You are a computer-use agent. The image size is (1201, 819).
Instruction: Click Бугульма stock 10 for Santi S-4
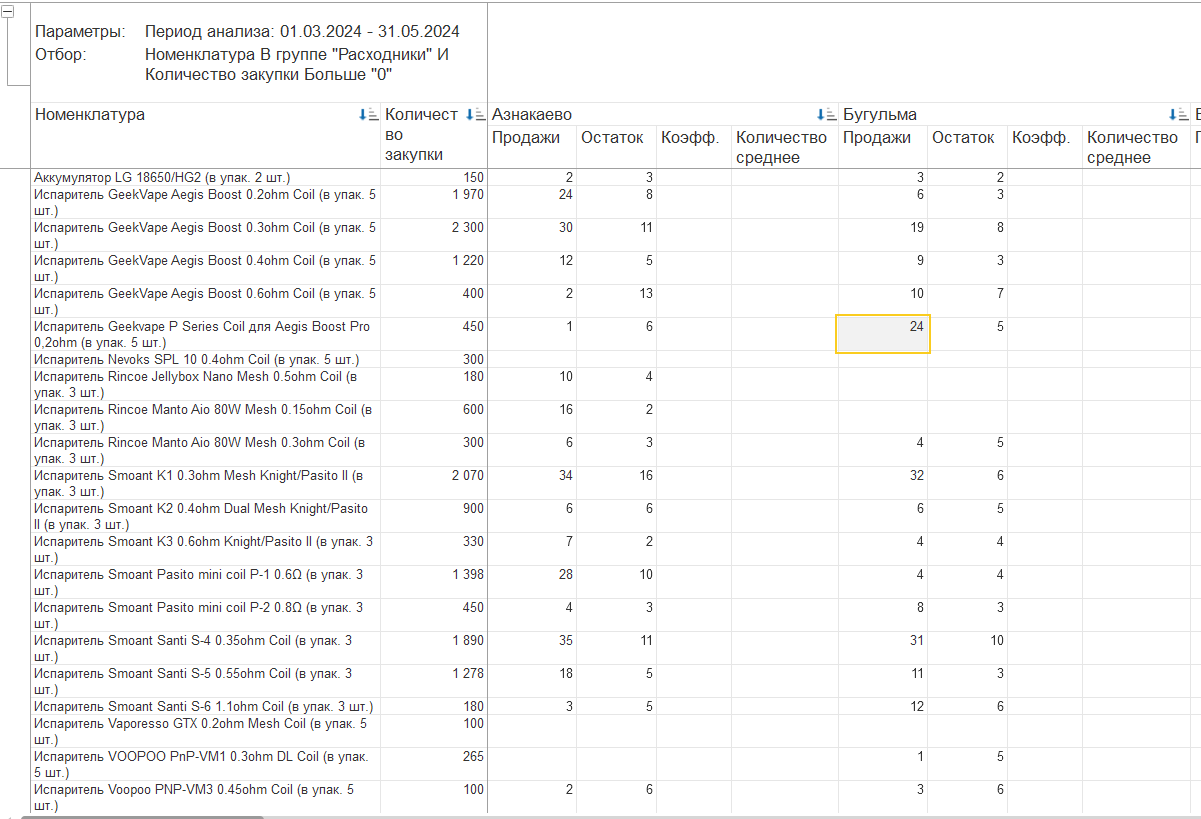click(996, 640)
